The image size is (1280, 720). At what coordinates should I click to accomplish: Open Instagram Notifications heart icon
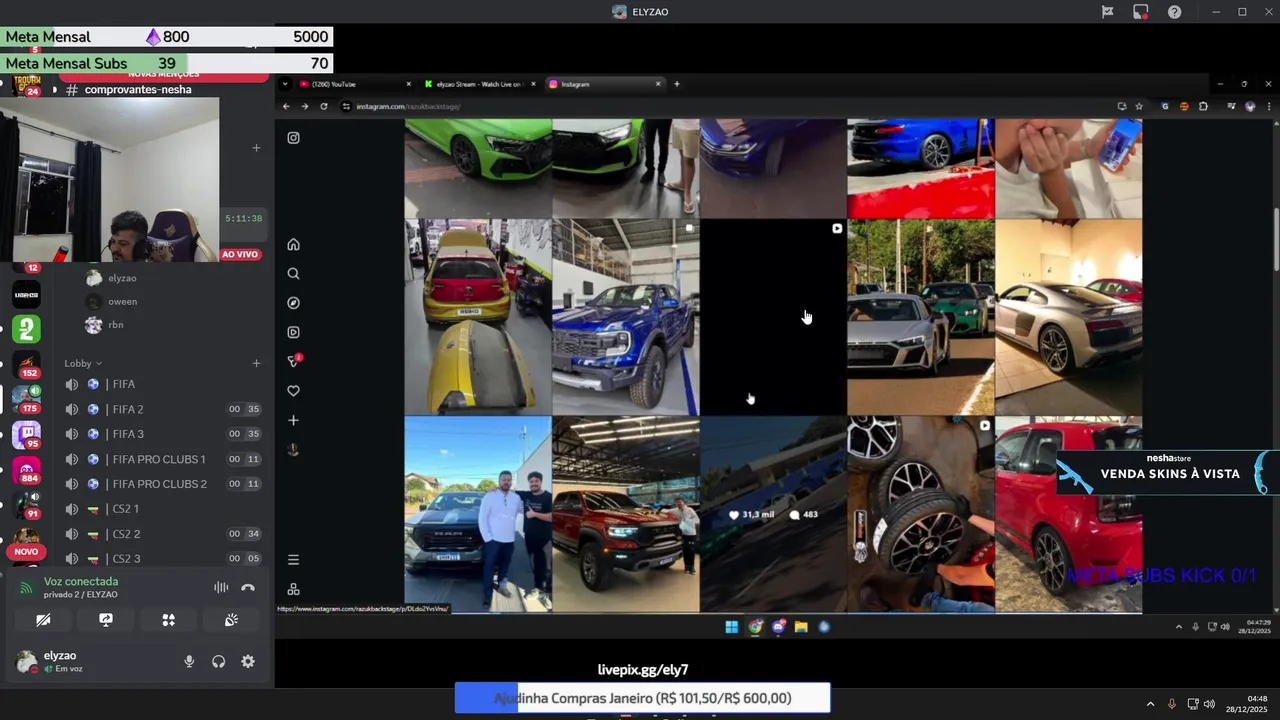pyautogui.click(x=293, y=391)
